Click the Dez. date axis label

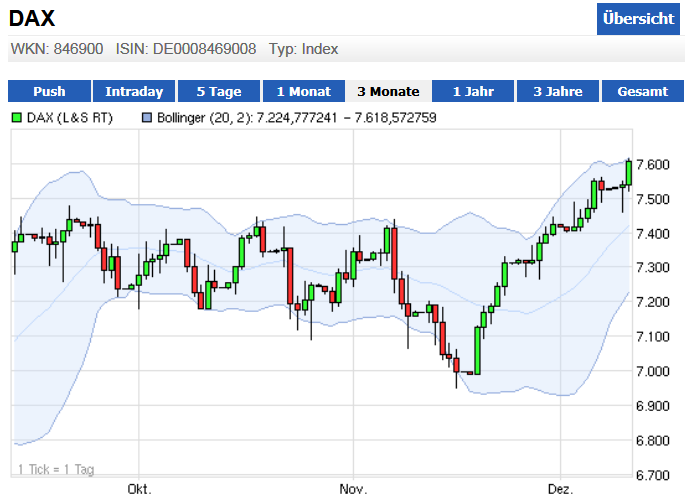click(x=560, y=489)
